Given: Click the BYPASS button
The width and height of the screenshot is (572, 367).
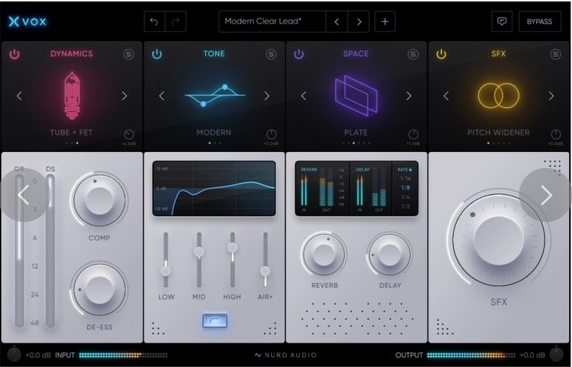Looking at the screenshot, I should click(x=540, y=22).
